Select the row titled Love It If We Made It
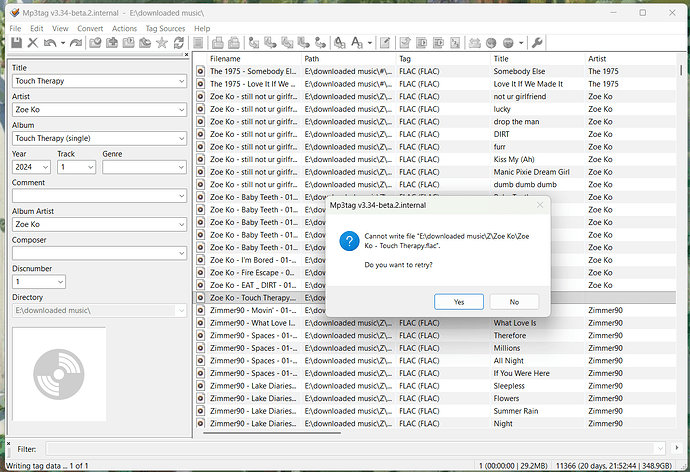Viewport: 690px width, 472px height. pos(434,84)
